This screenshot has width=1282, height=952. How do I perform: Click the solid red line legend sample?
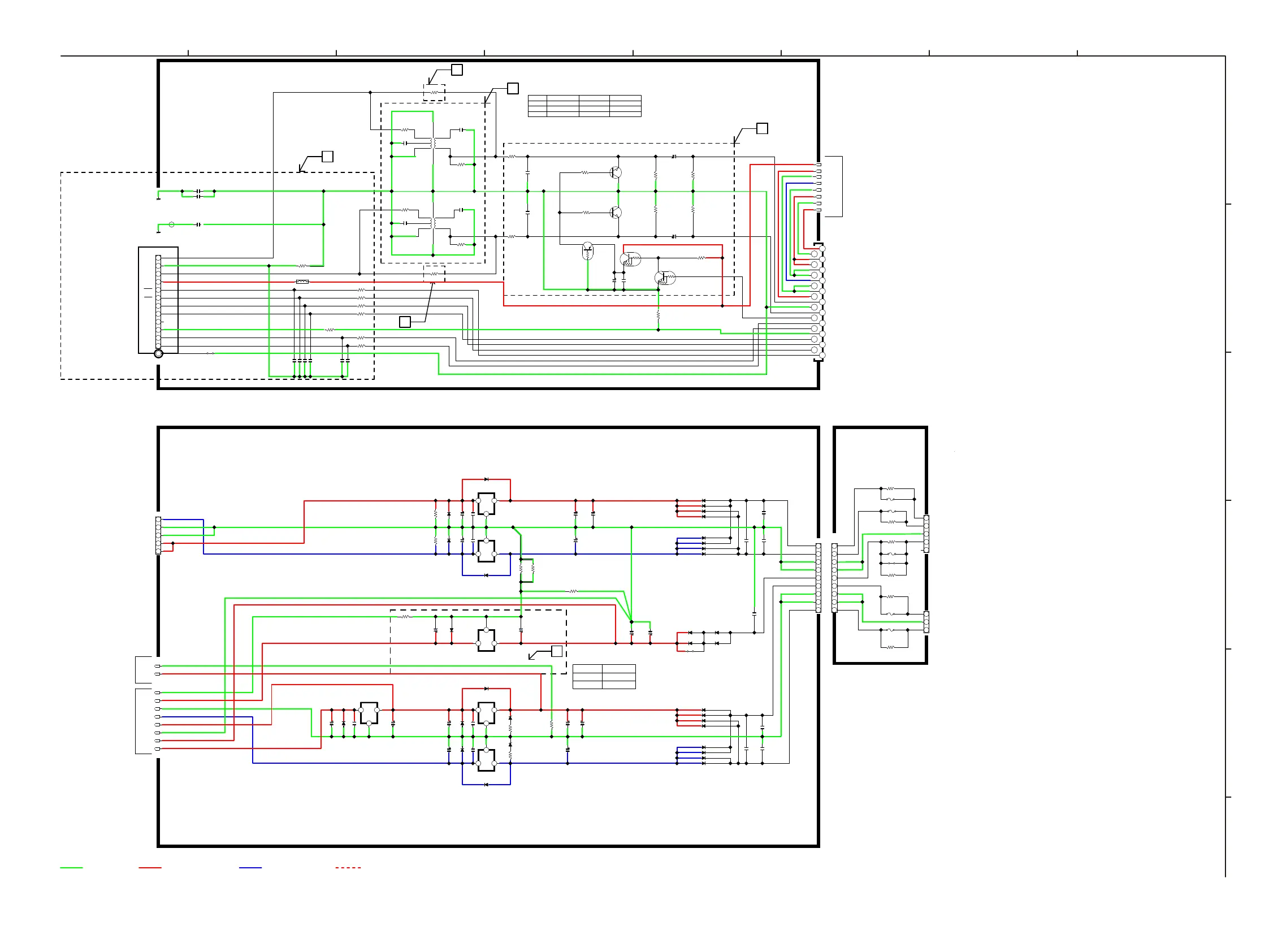click(150, 867)
